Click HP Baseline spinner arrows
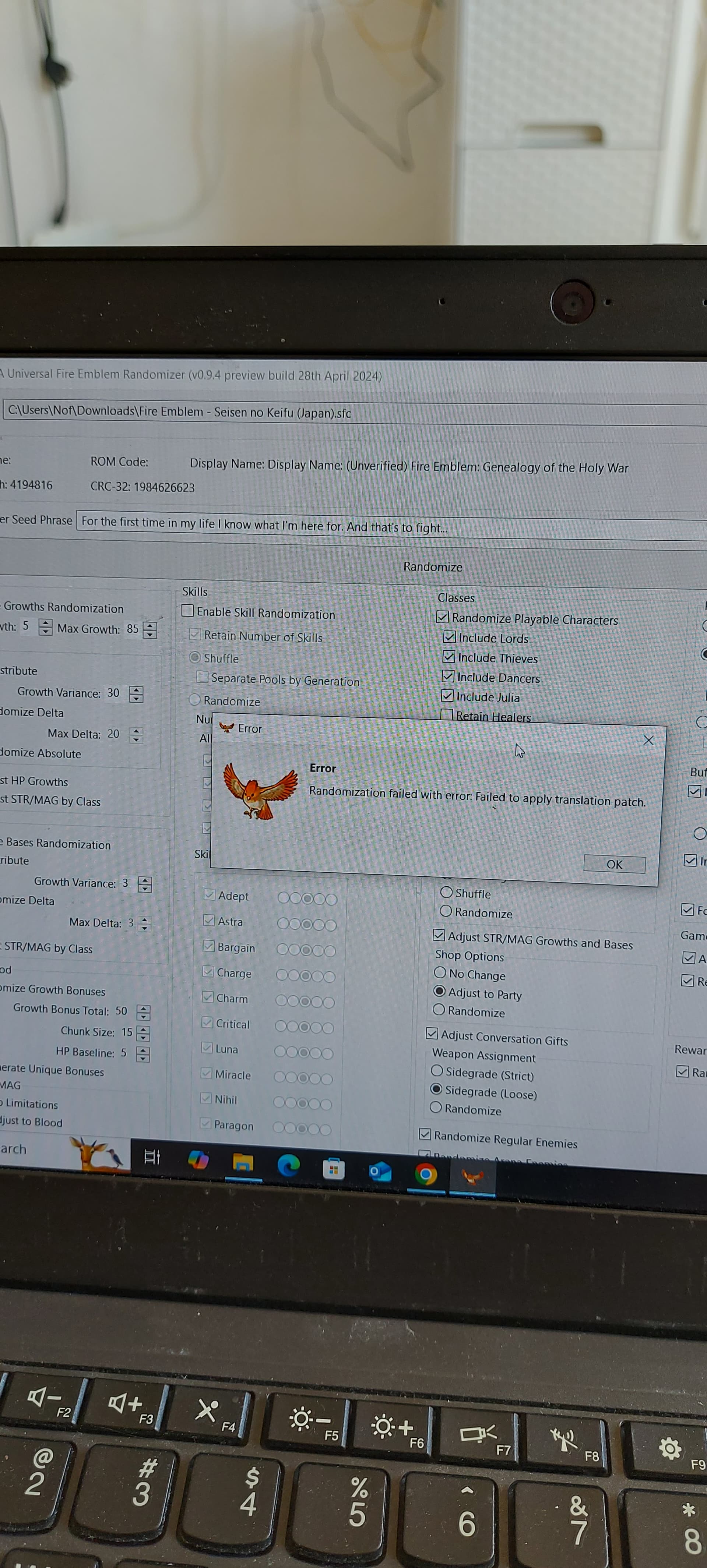This screenshot has width=707, height=1568. 143,1054
